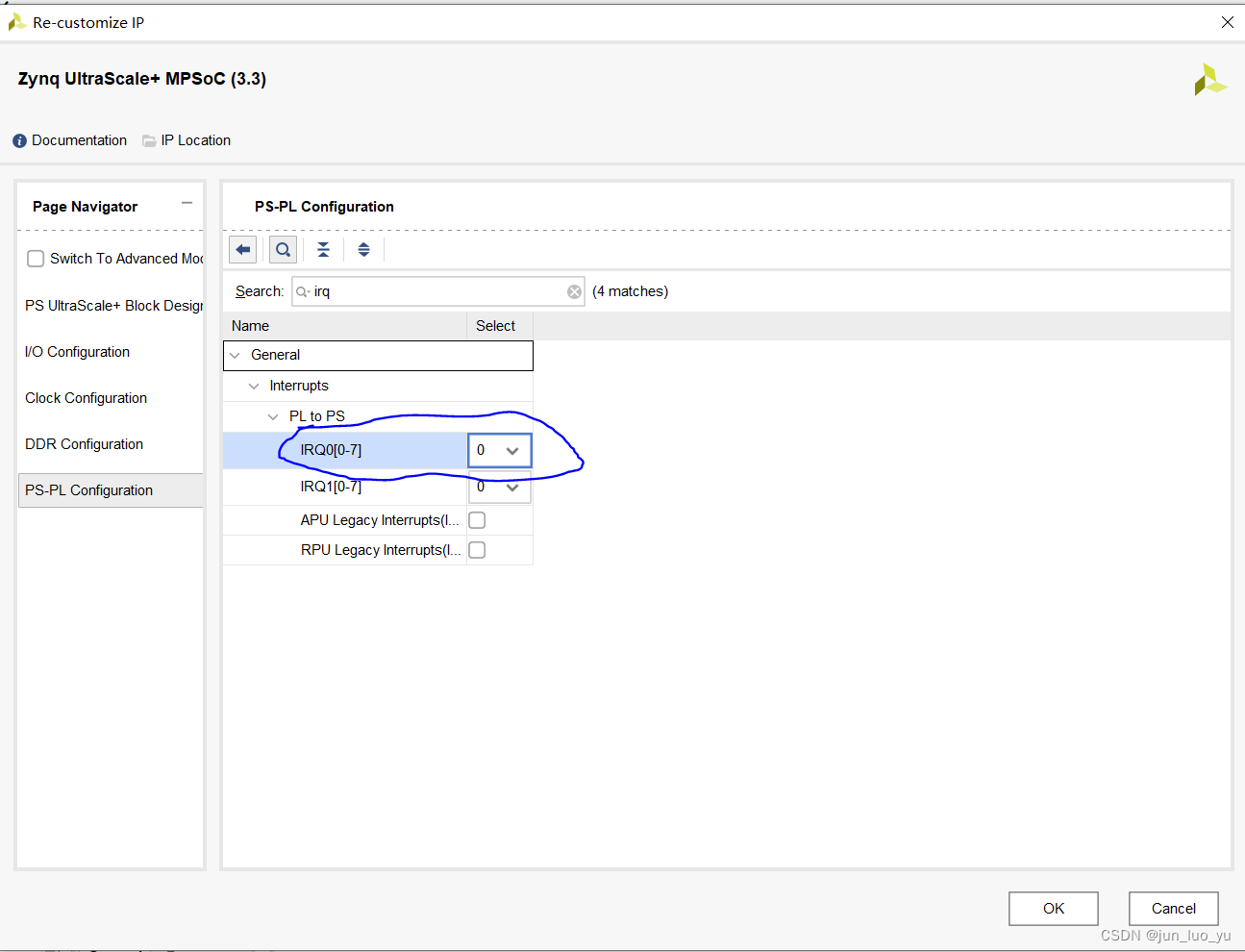This screenshot has width=1245, height=952.
Task: Select the General row label
Action: (x=275, y=355)
